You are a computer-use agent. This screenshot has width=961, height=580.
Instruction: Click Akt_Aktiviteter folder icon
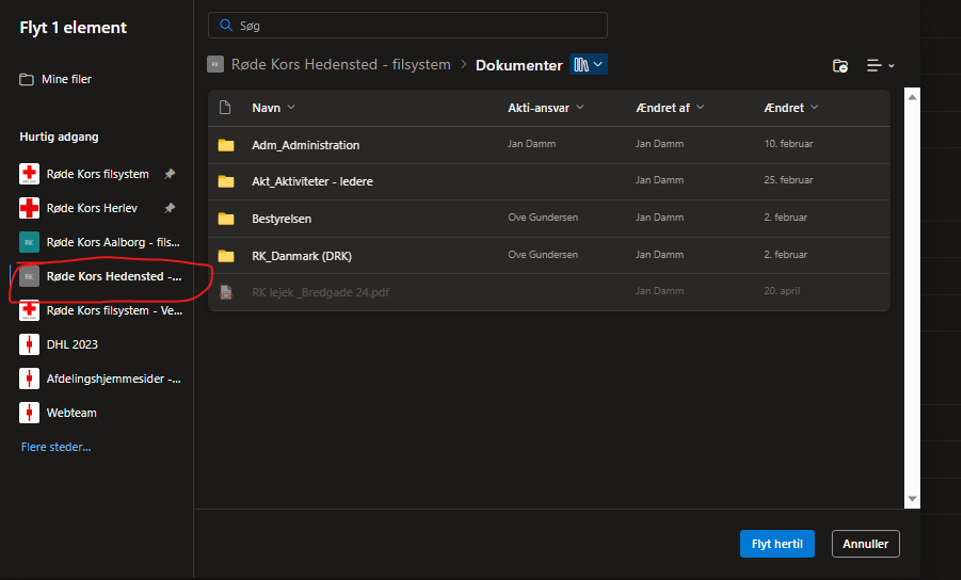pos(226,181)
